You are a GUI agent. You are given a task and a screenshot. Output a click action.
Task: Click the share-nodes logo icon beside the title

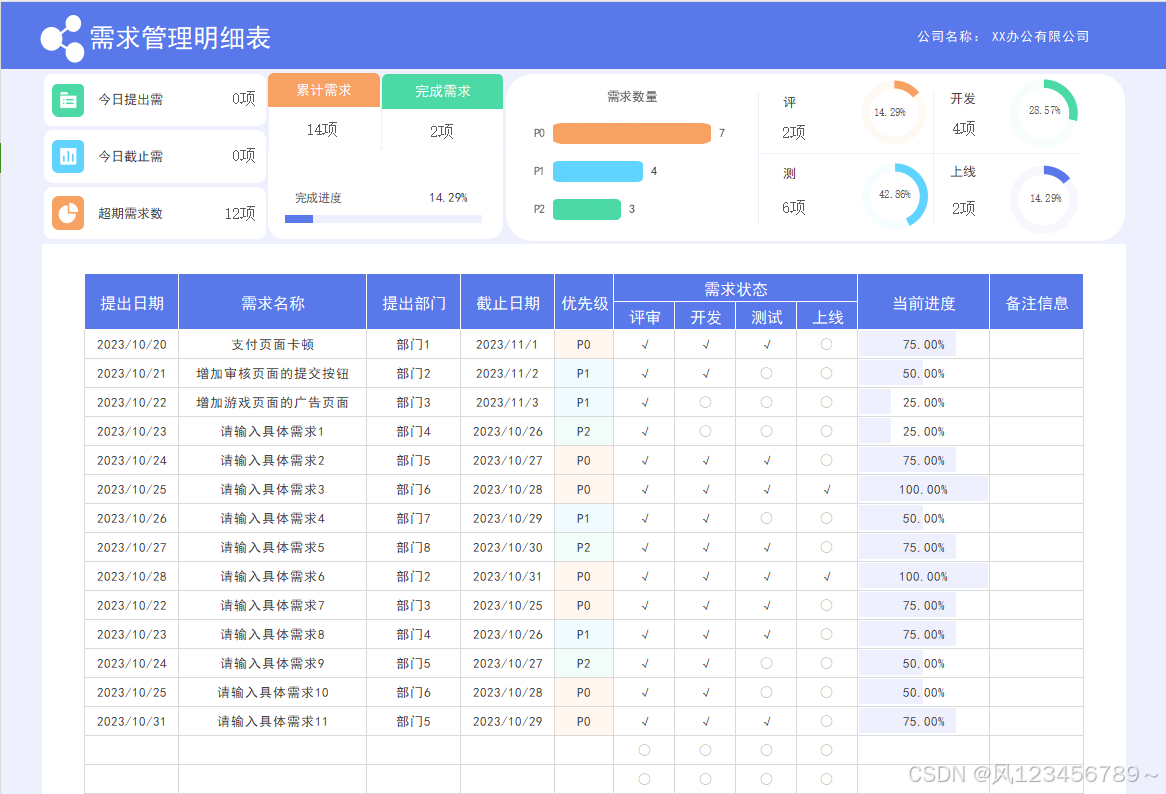click(62, 39)
